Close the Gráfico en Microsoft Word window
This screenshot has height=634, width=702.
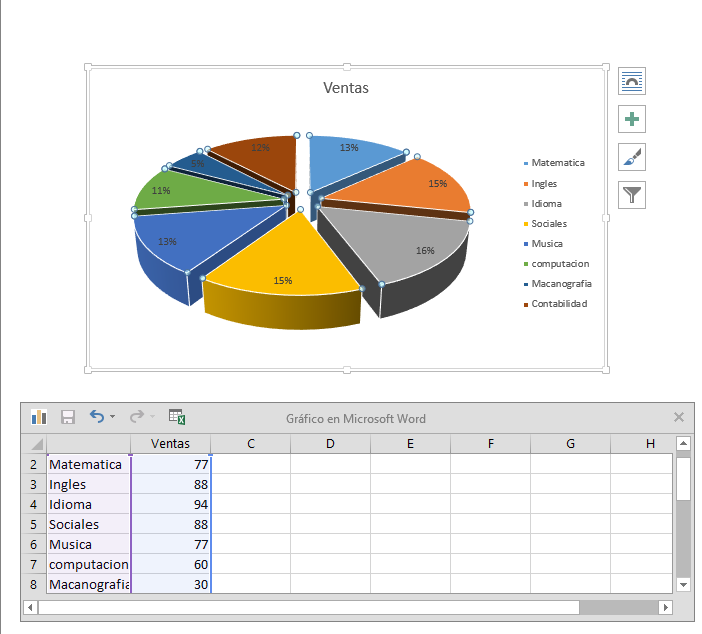[679, 417]
